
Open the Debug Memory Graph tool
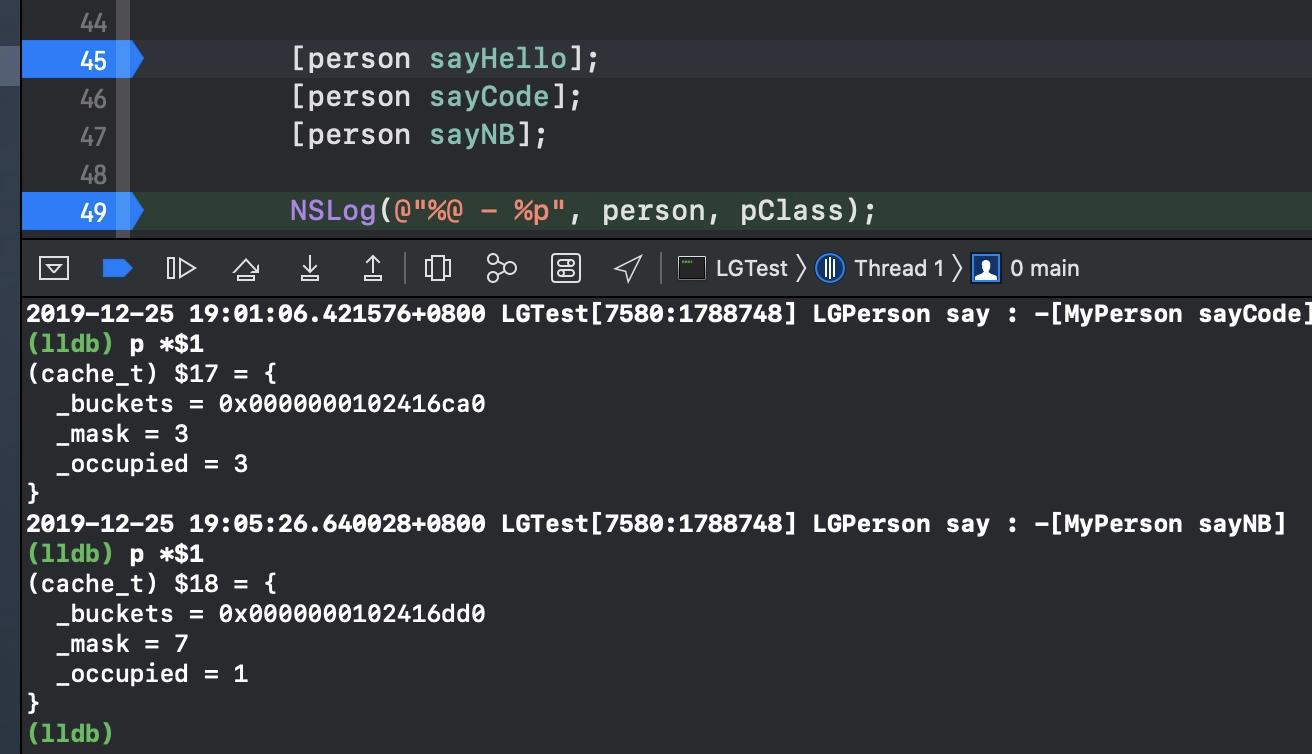[501, 268]
